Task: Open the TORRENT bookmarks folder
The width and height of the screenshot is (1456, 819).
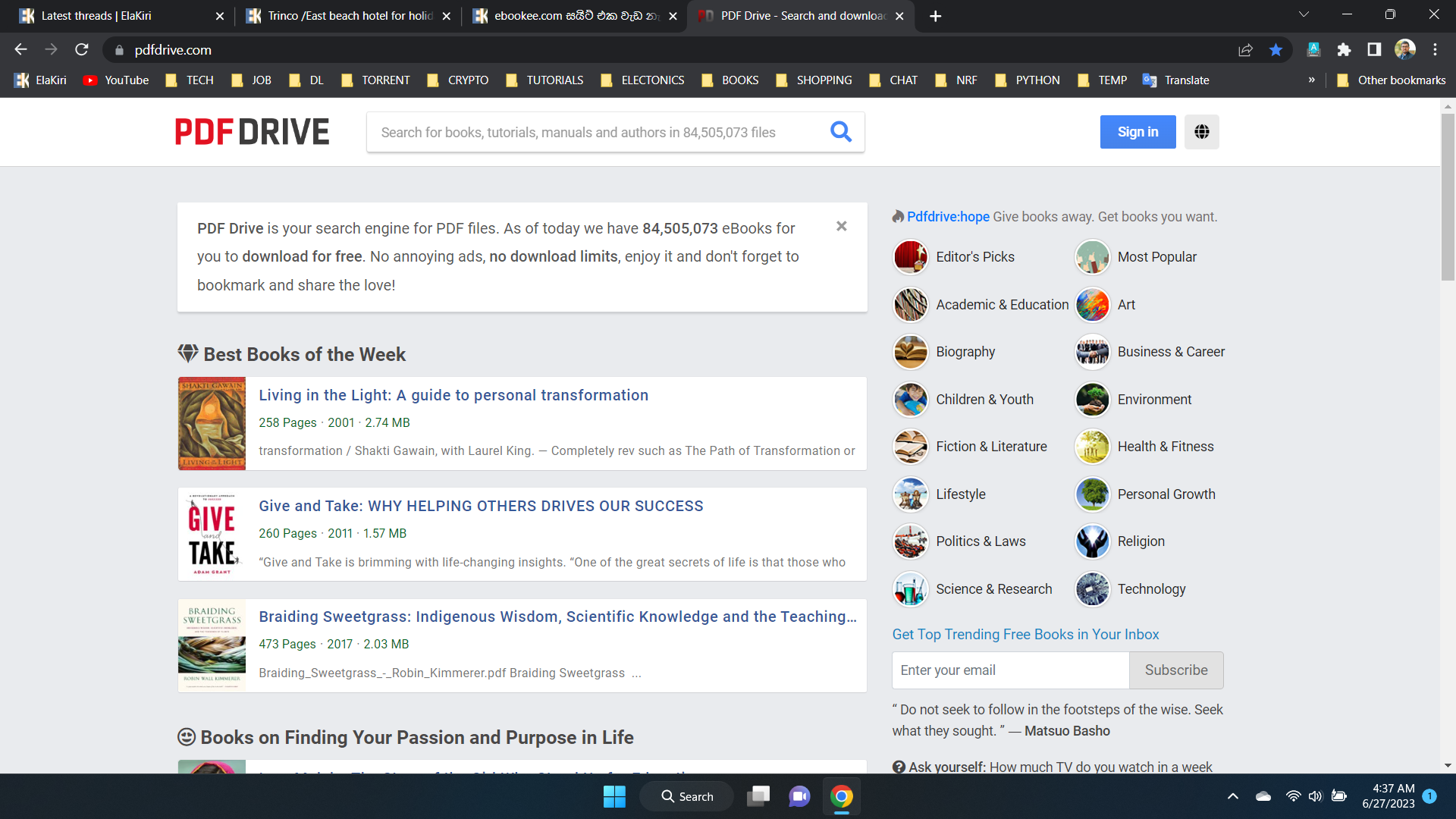Action: point(375,80)
